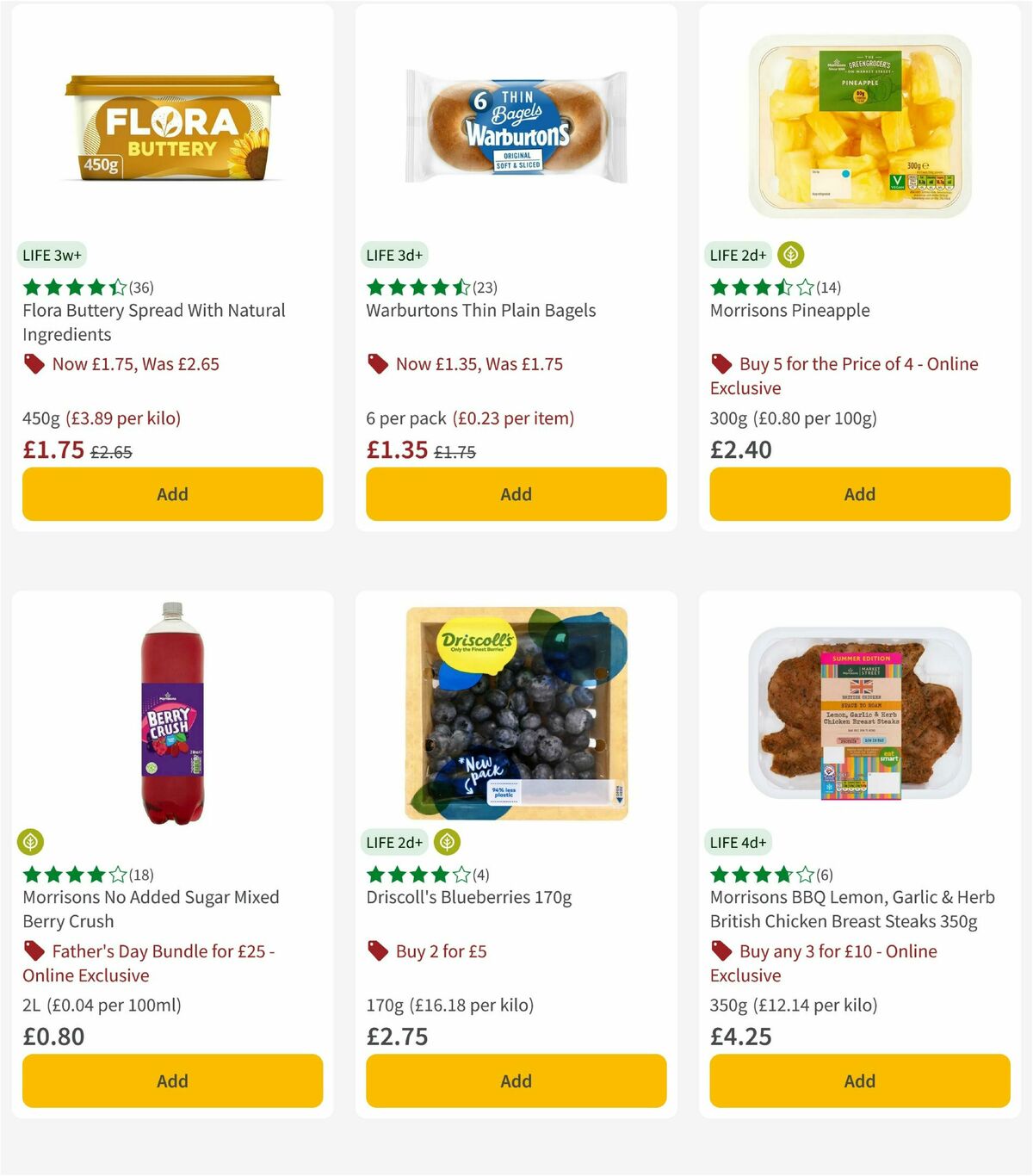Add Morrisons Pineapple to basket

coord(858,494)
